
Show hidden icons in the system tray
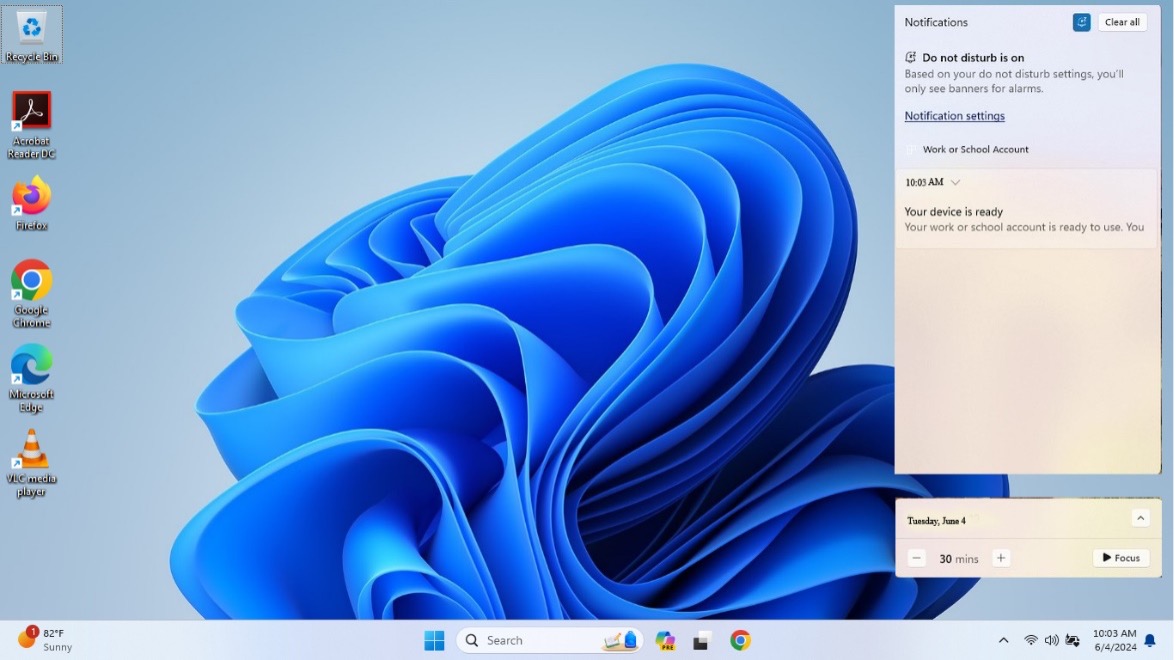pyautogui.click(x=1003, y=640)
